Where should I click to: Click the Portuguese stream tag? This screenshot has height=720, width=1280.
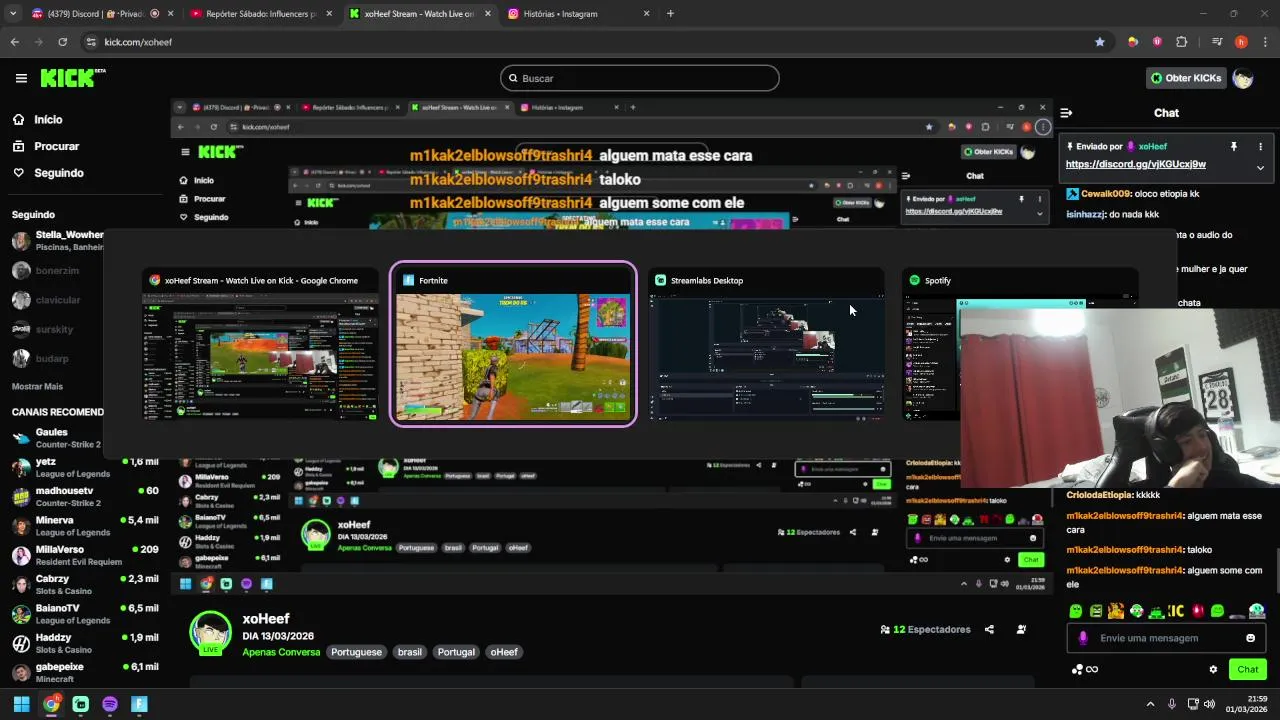(356, 652)
